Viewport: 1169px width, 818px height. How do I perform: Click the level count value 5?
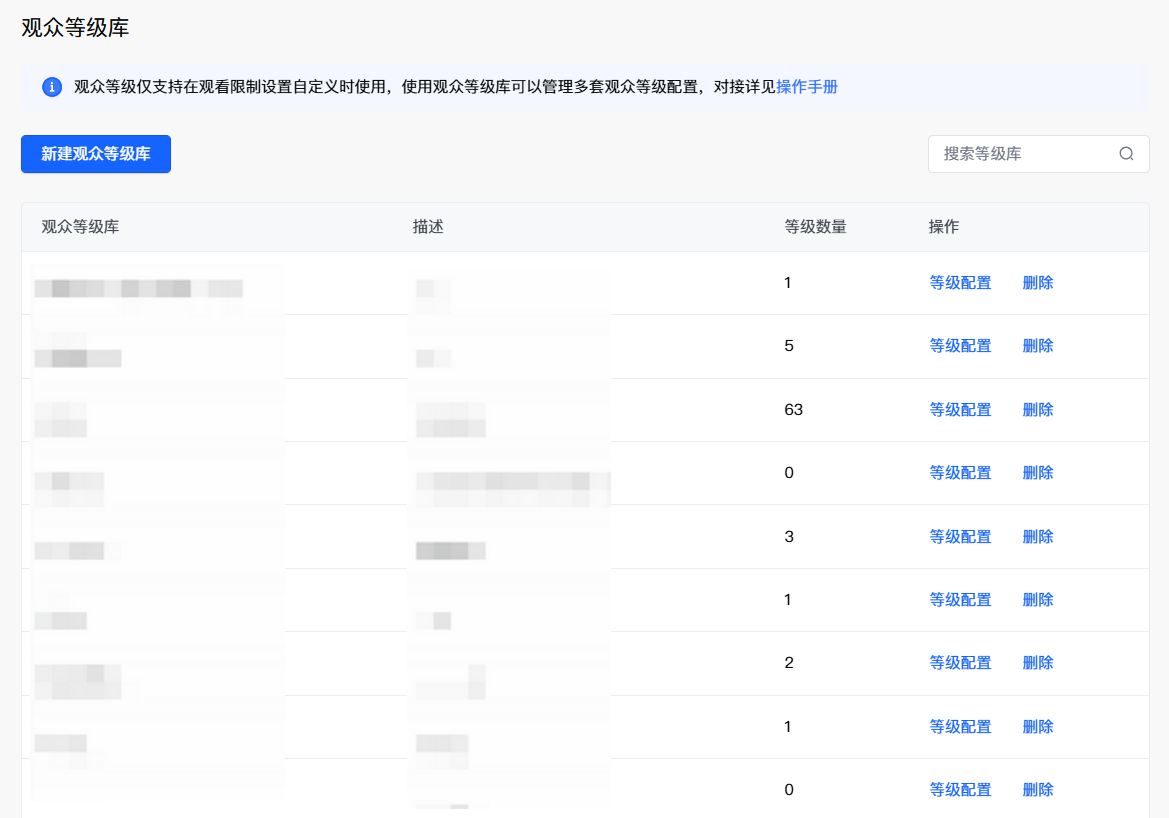click(789, 346)
